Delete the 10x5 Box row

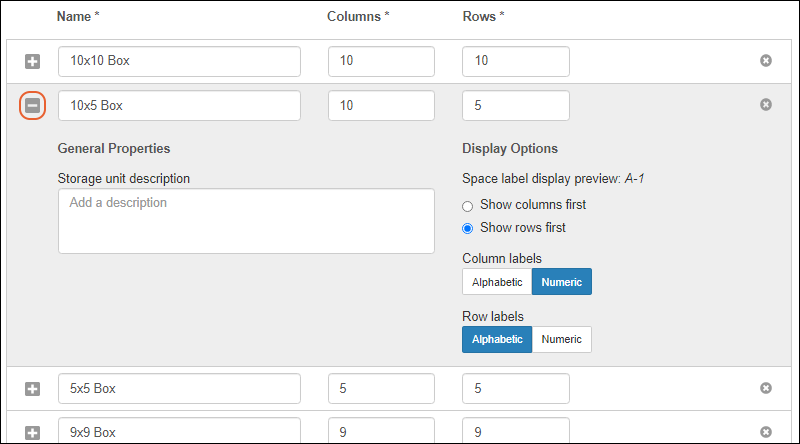pyautogui.click(x=766, y=105)
